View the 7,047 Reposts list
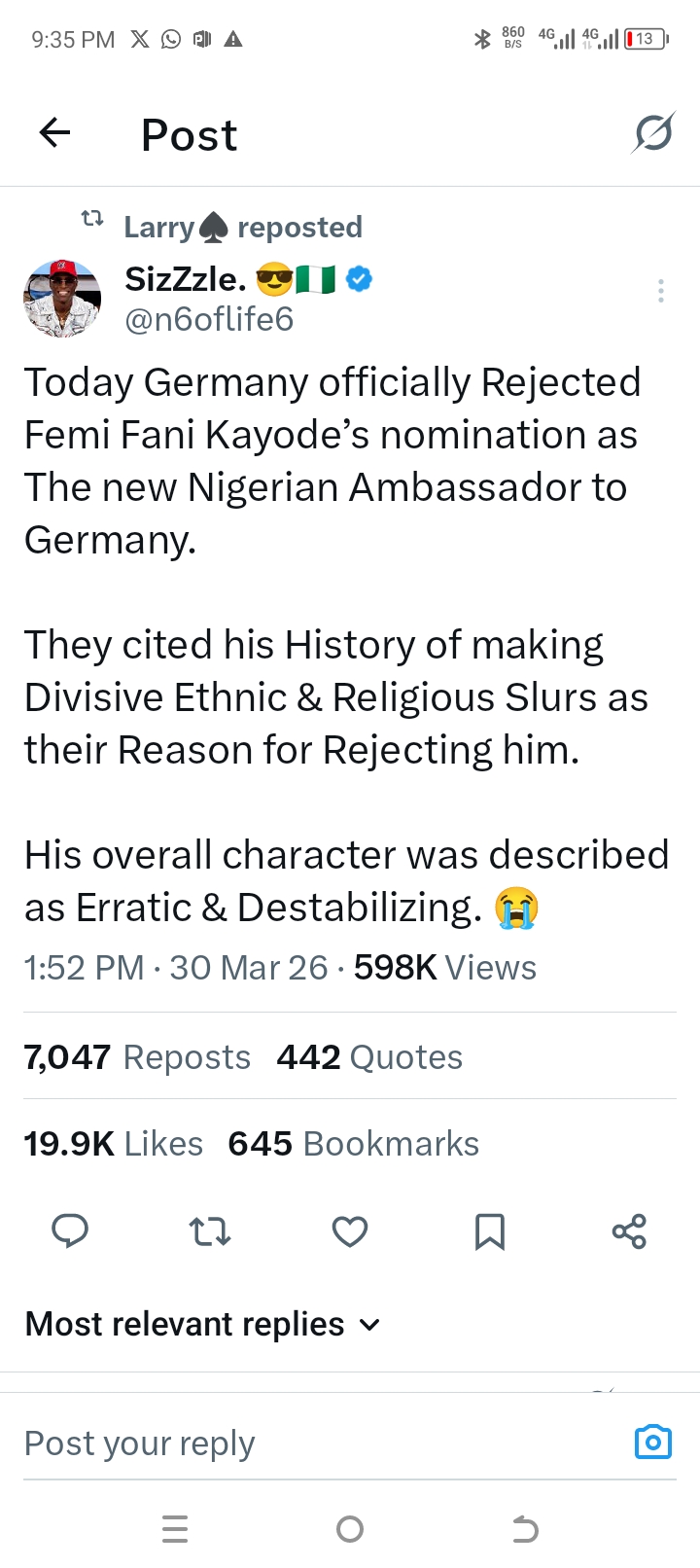Image resolution: width=700 pixels, height=1568 pixels. [x=137, y=1057]
